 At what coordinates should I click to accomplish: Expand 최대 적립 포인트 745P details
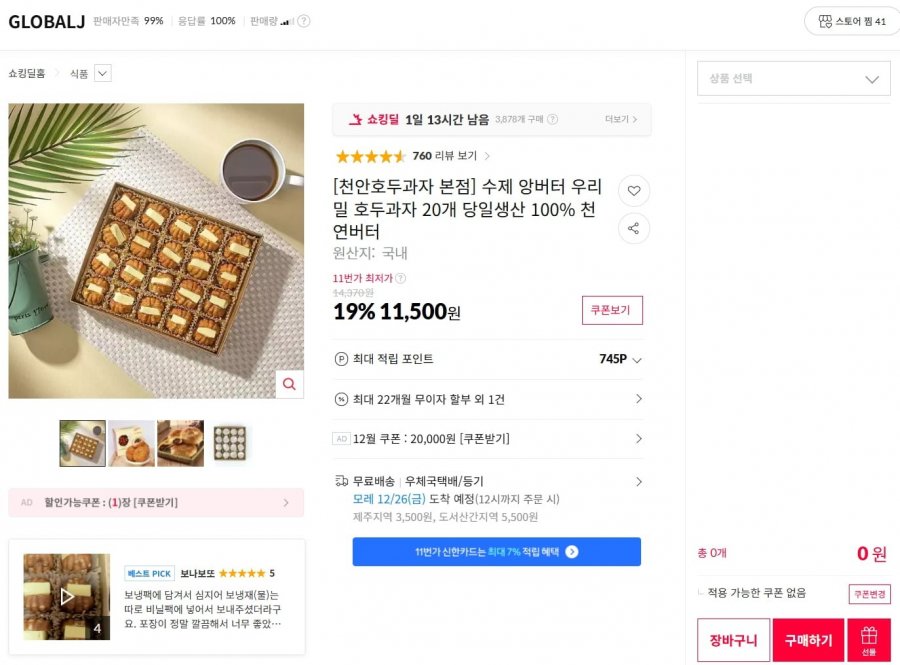[637, 360]
